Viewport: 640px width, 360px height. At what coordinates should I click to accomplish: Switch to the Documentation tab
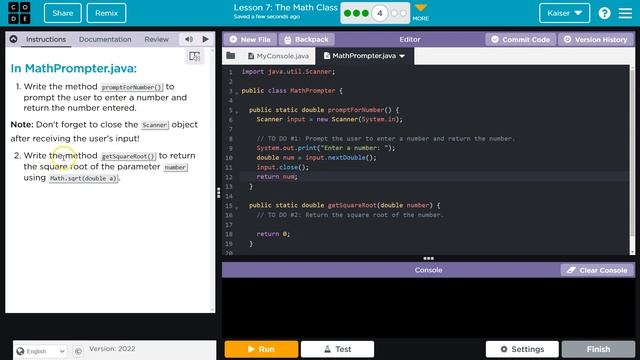(105, 39)
